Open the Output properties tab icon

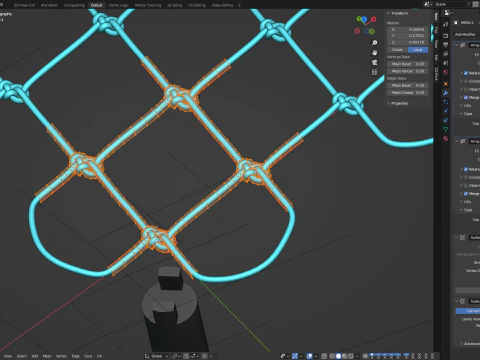tap(446, 44)
